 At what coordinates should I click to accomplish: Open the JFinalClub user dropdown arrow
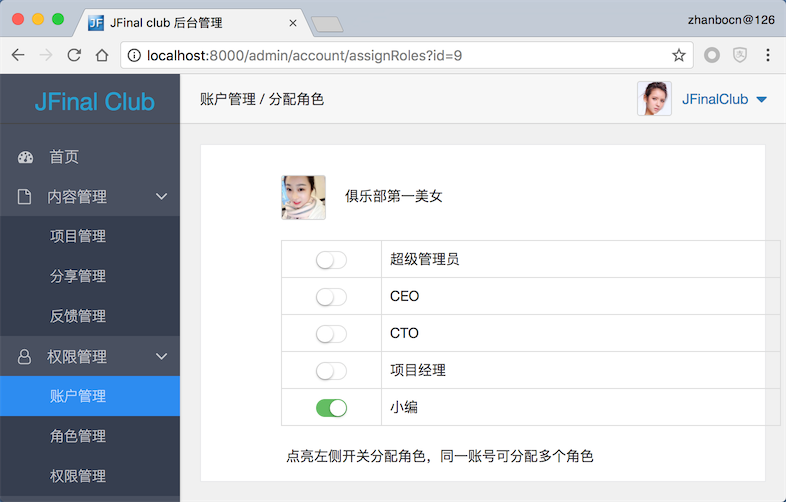(761, 99)
